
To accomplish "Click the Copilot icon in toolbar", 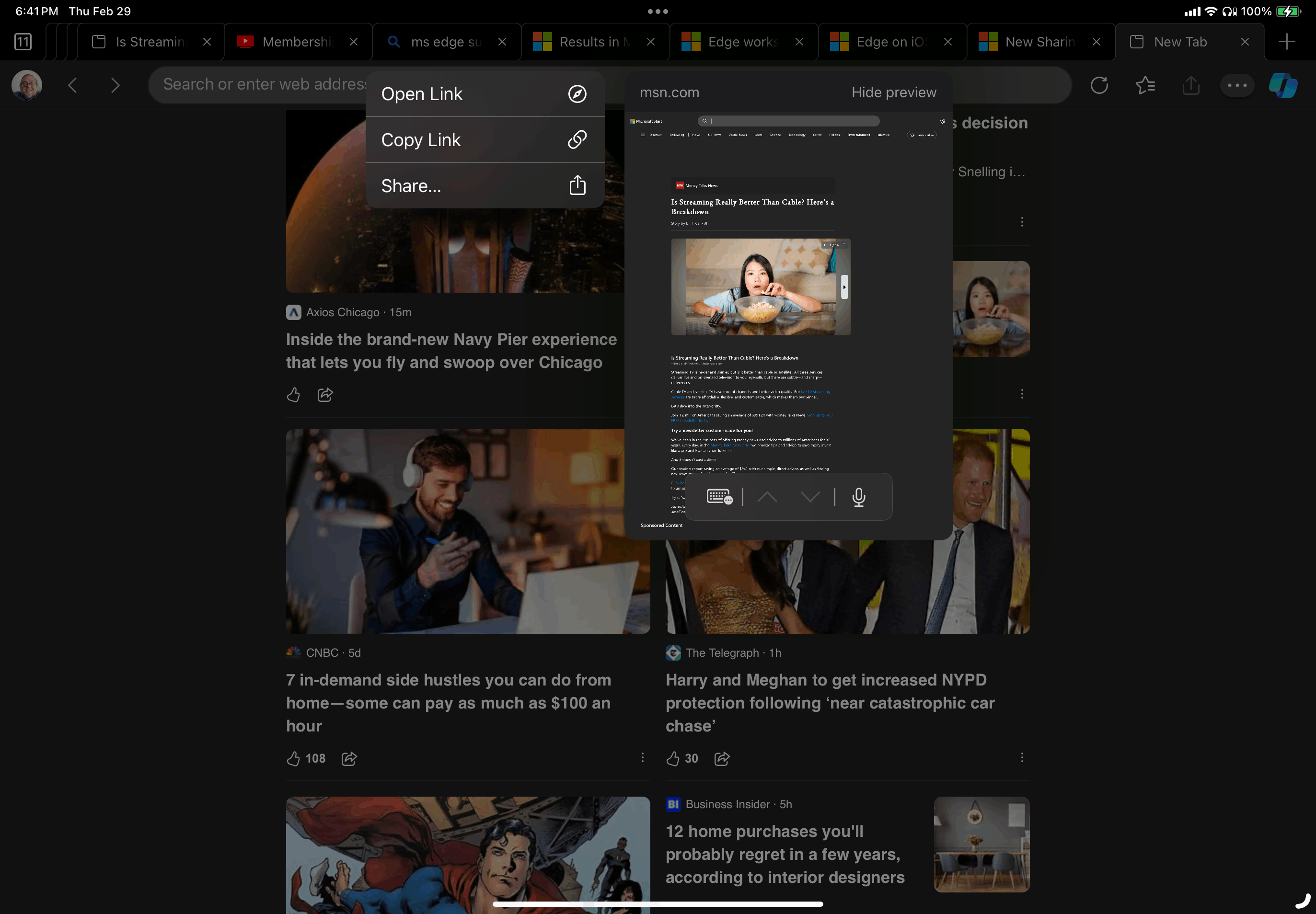I will click(x=1283, y=85).
